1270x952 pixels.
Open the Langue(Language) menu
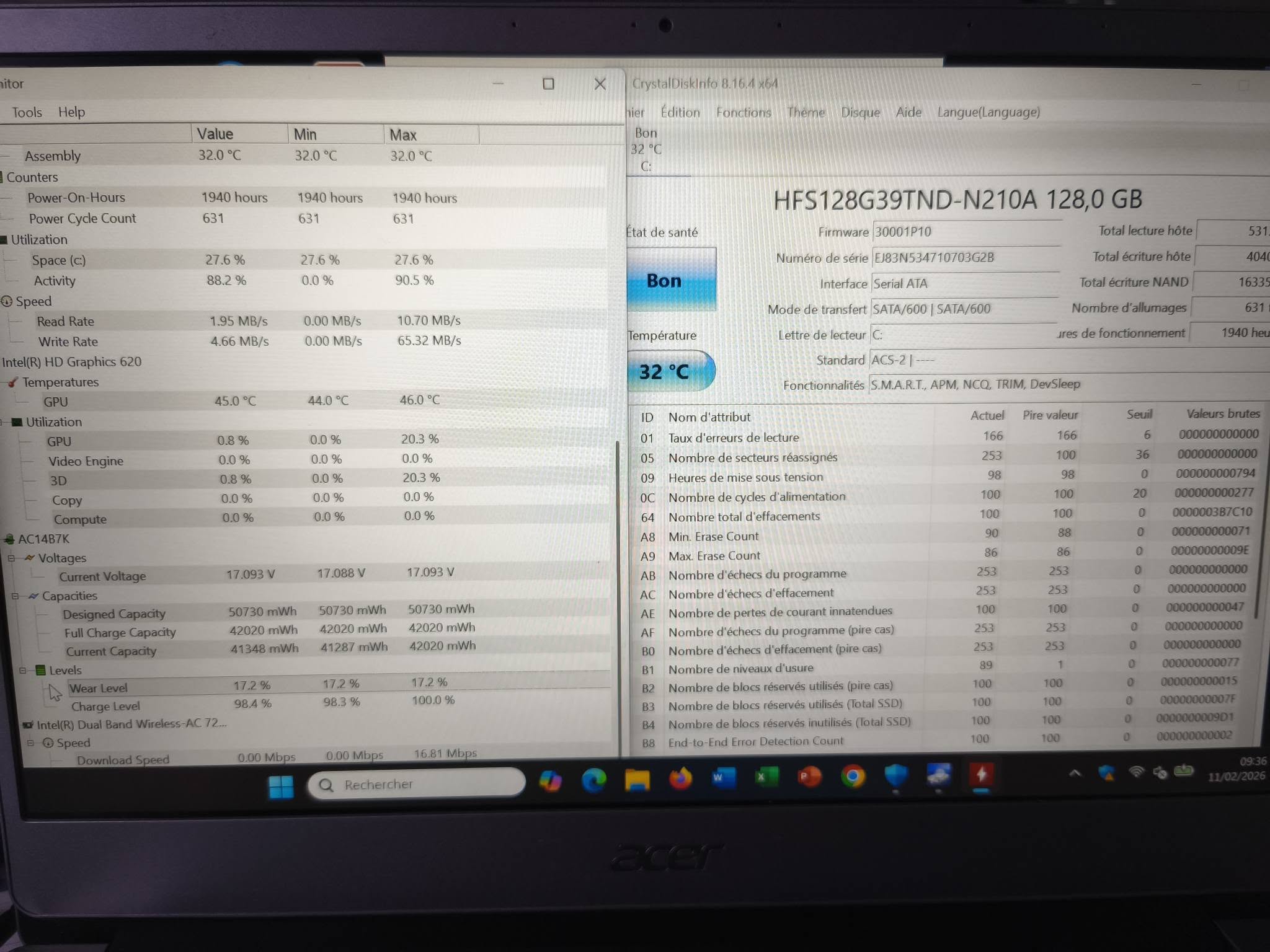tap(988, 112)
